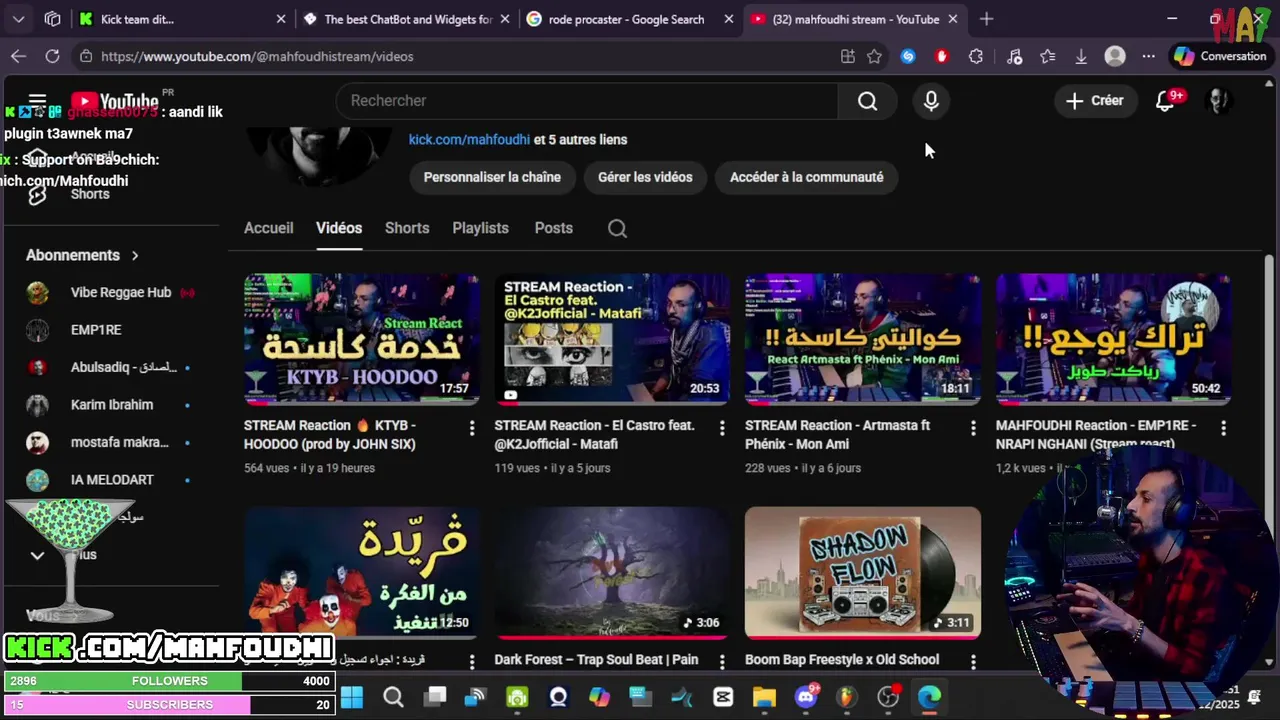Select the Vidéos channel tab

pyautogui.click(x=339, y=228)
